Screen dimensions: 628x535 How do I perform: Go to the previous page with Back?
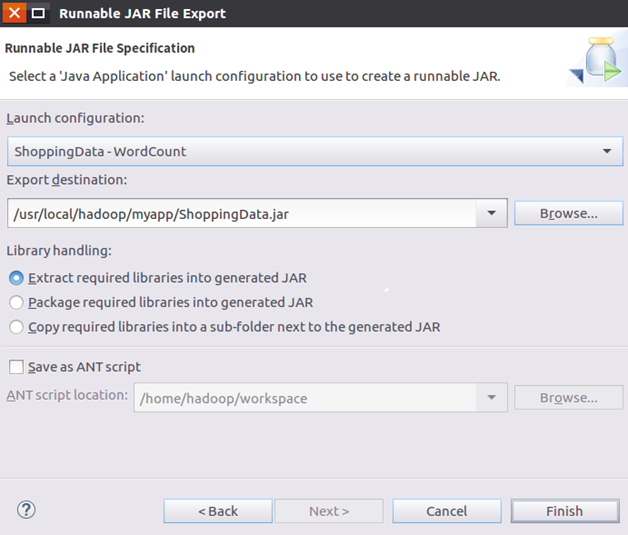pos(217,511)
